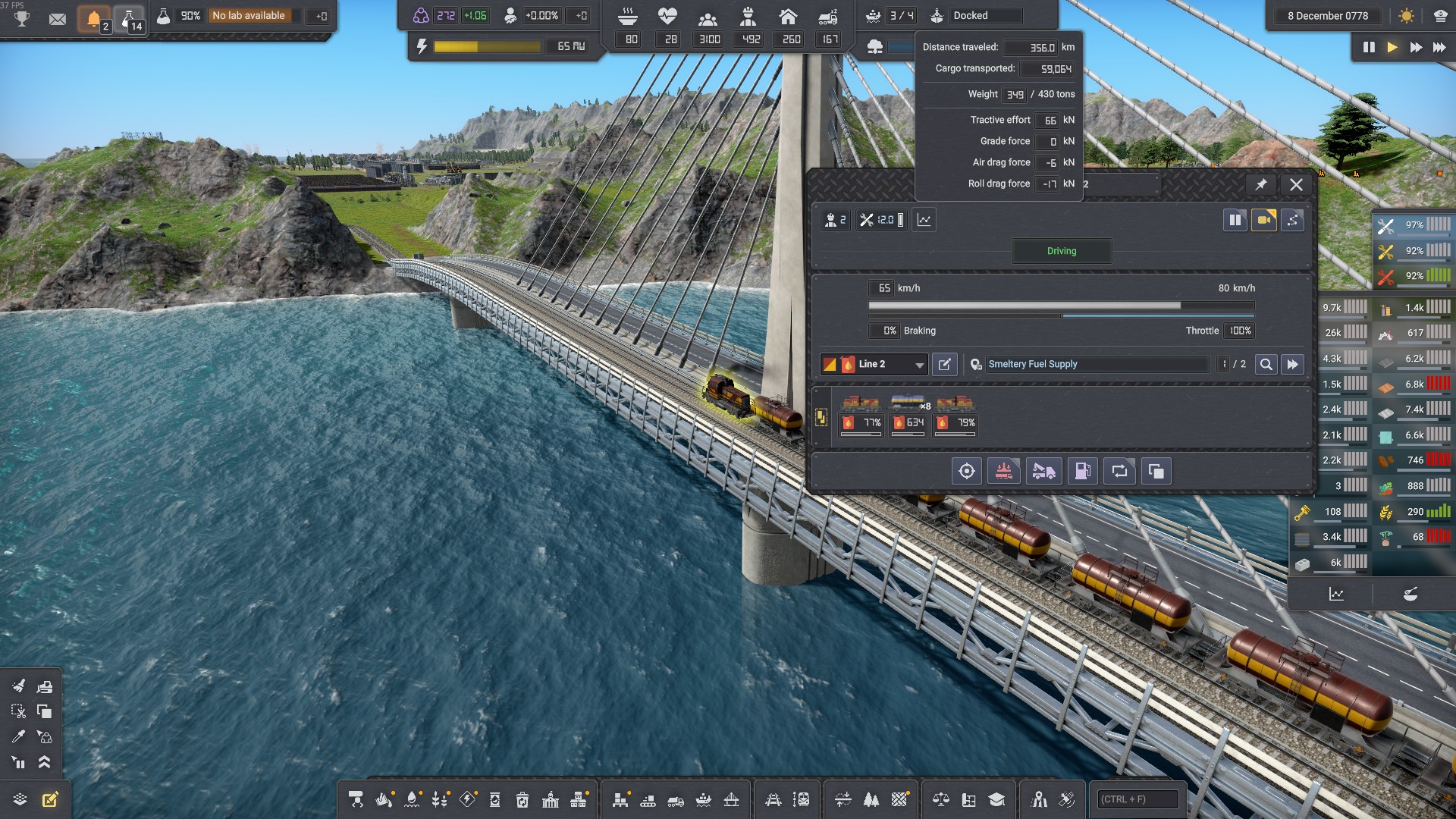Click the Driving status button
Image resolution: width=1456 pixels, height=819 pixels.
(1061, 251)
